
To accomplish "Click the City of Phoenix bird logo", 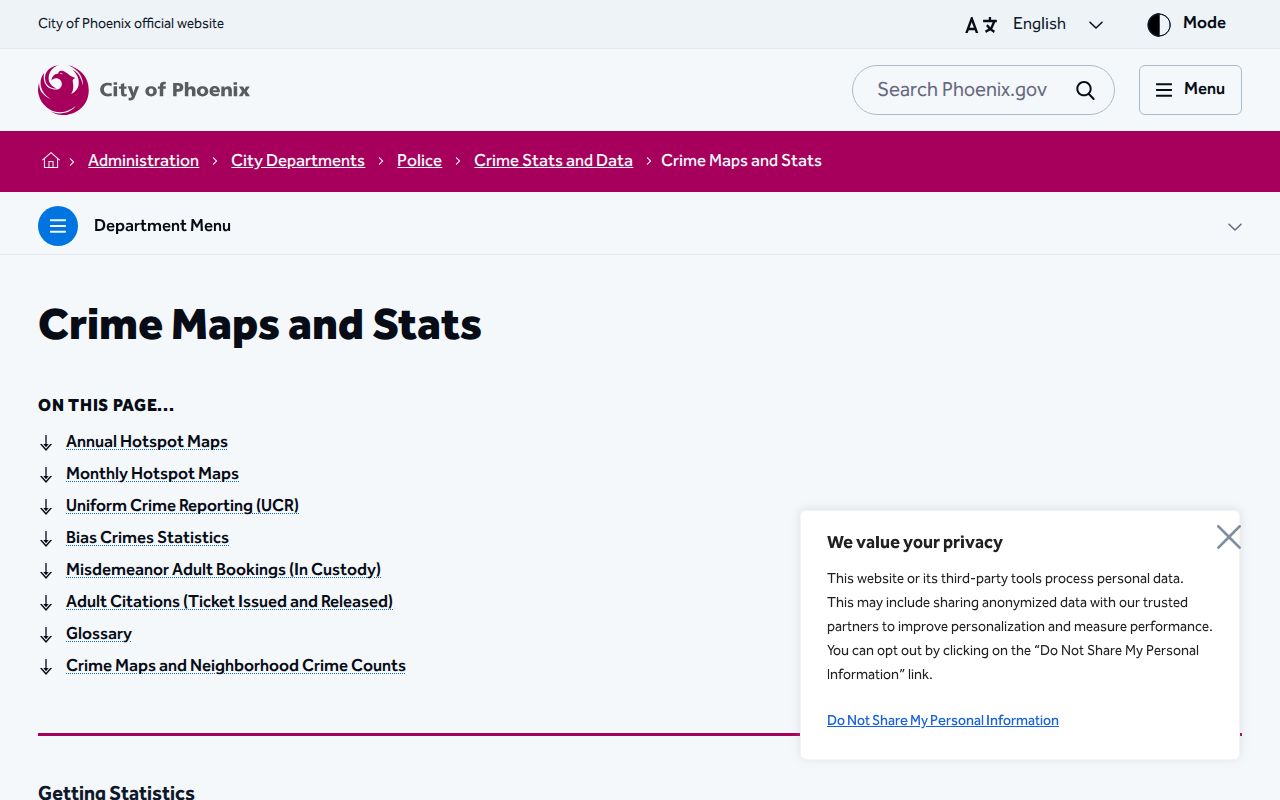I will pyautogui.click(x=63, y=90).
